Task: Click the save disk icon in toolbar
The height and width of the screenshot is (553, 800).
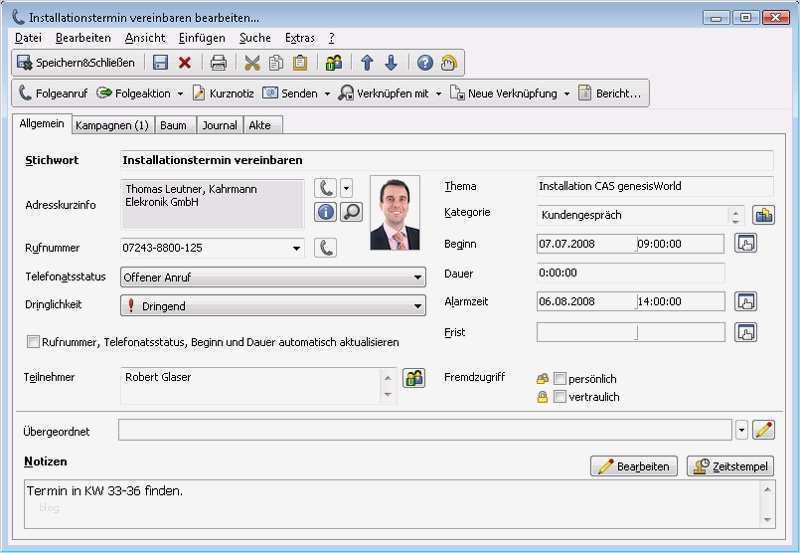Action: (160, 63)
